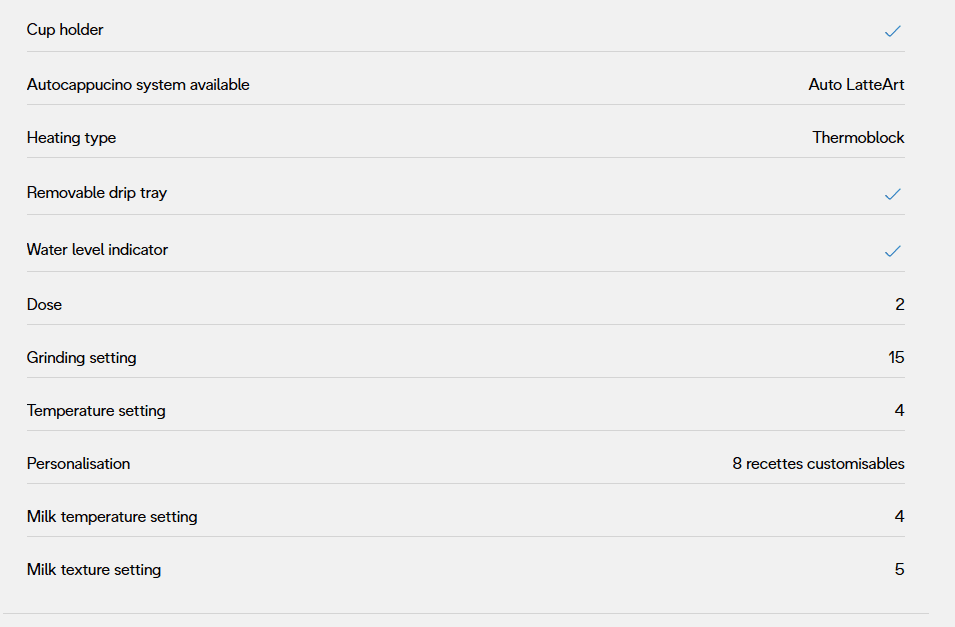The height and width of the screenshot is (627, 955).
Task: Click the value 2 in the Dose row
Action: click(900, 305)
